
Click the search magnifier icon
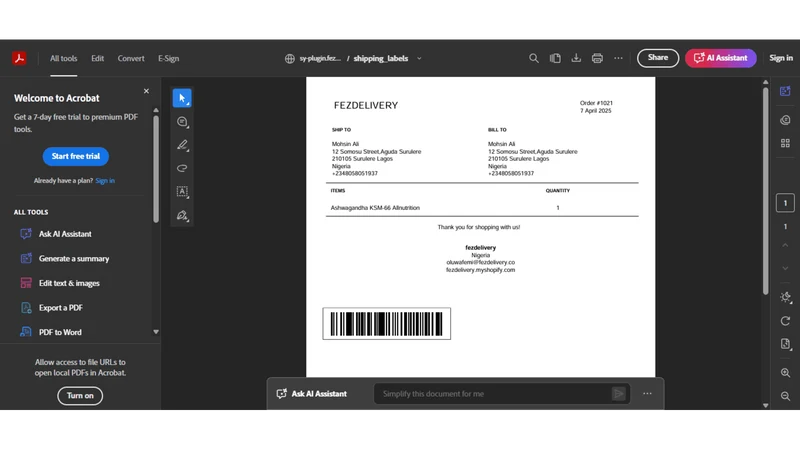pyautogui.click(x=534, y=58)
